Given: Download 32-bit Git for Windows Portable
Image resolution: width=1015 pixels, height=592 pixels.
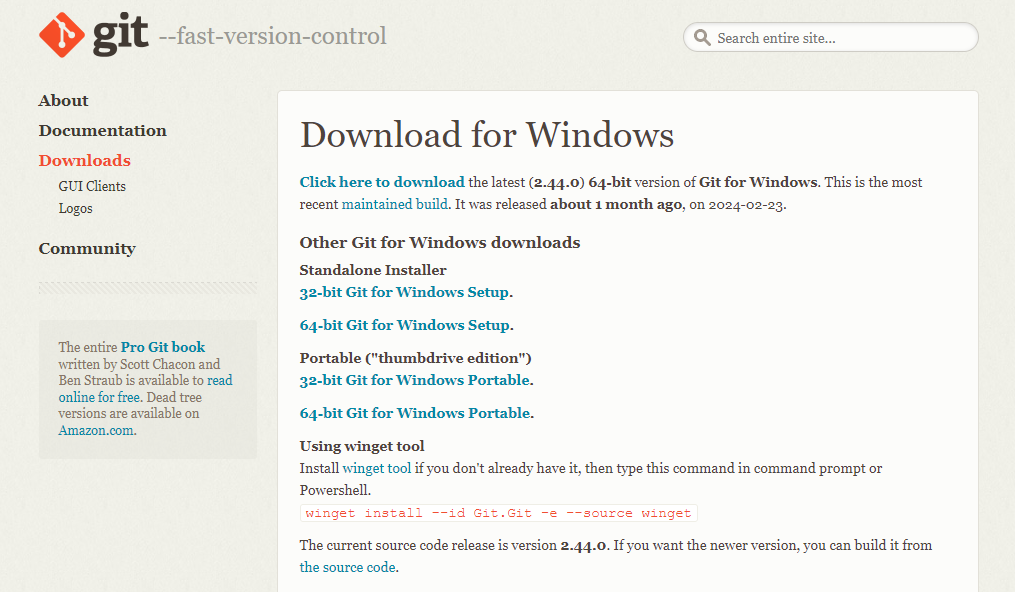Looking at the screenshot, I should pyautogui.click(x=415, y=380).
